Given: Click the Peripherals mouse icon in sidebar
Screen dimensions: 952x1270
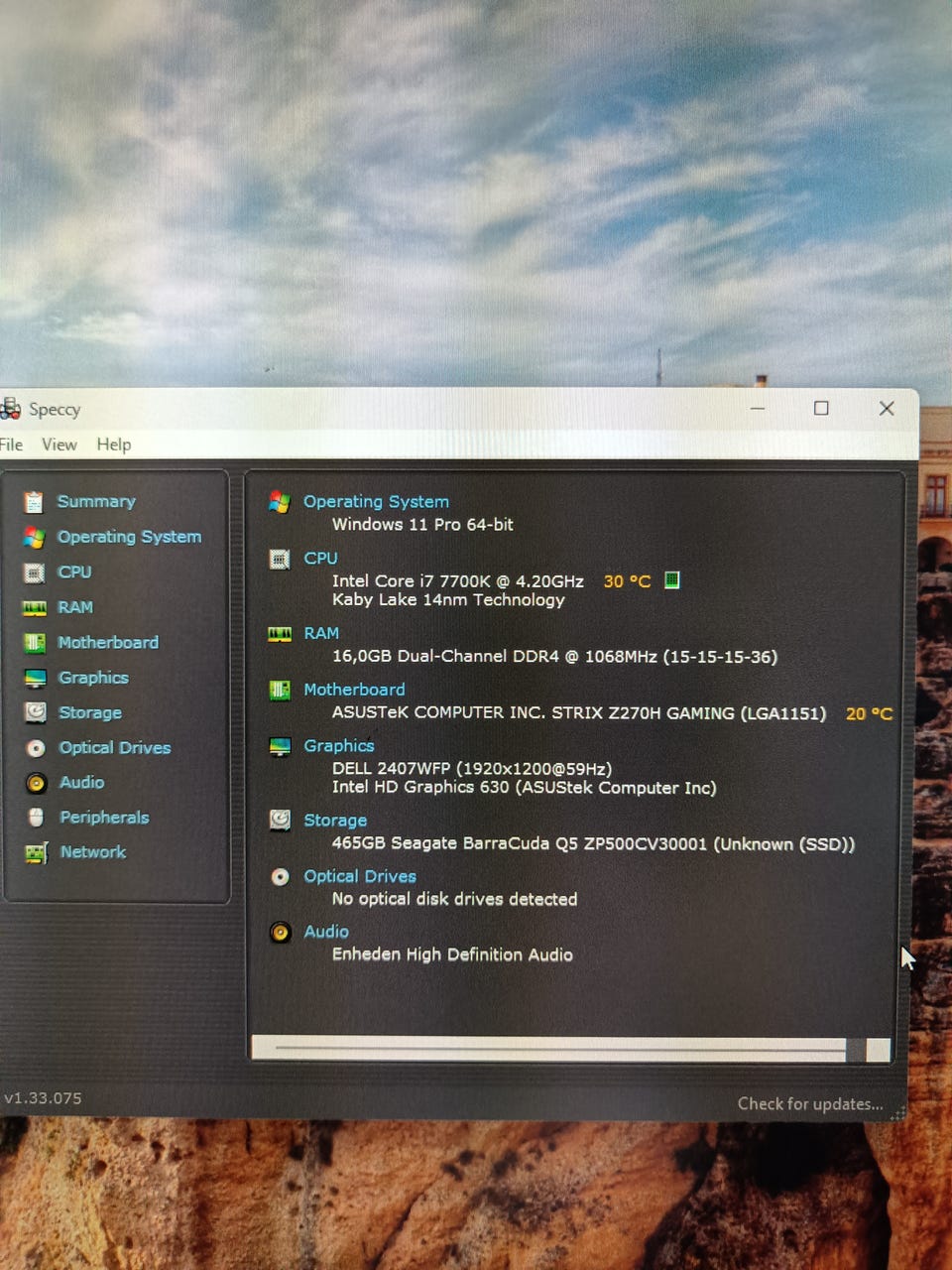Looking at the screenshot, I should (37, 818).
